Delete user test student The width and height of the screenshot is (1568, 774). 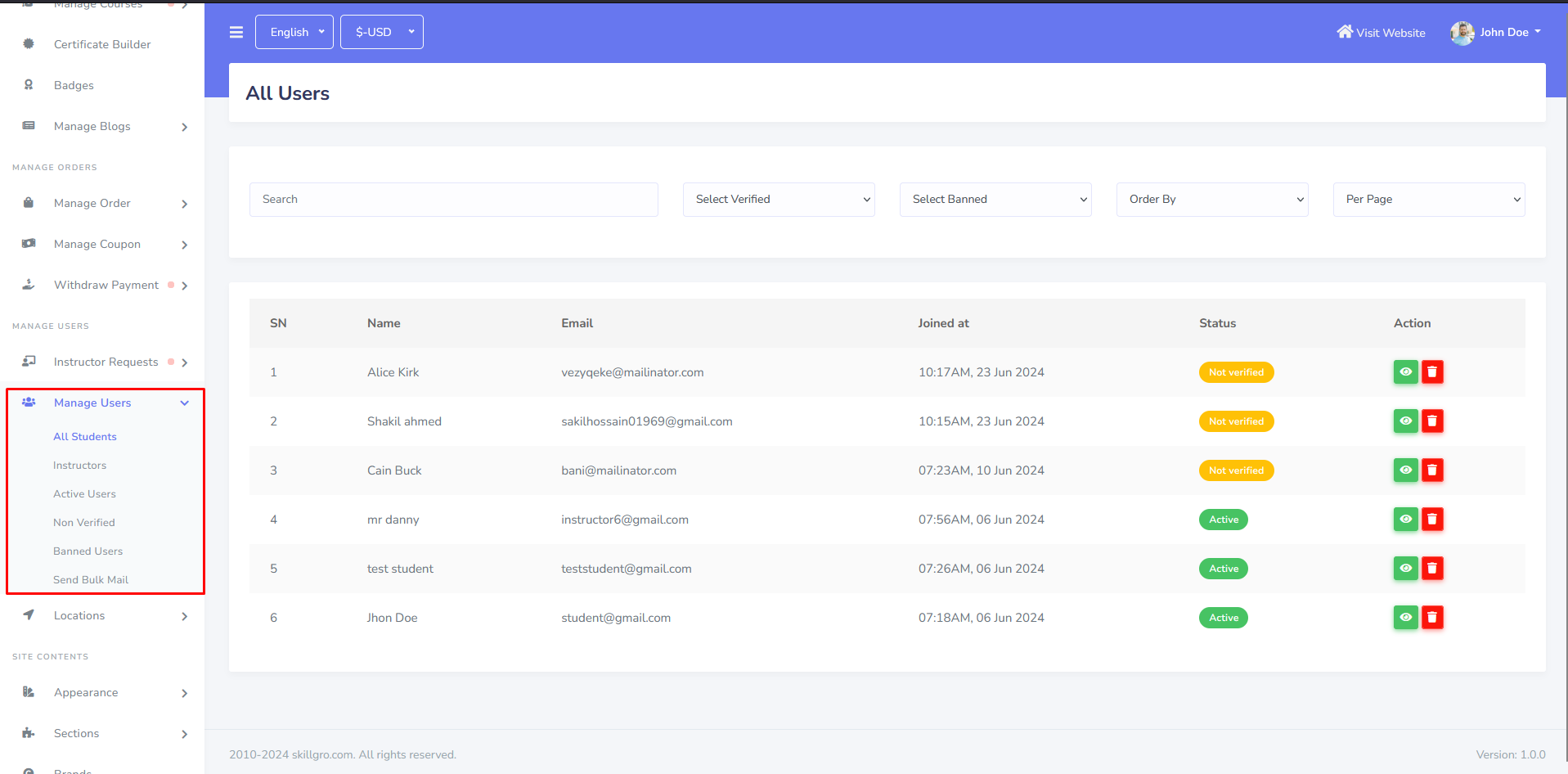(x=1432, y=569)
